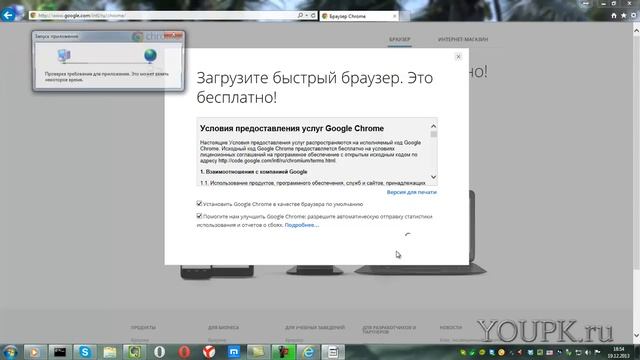This screenshot has width=640, height=360.
Task: Open the command prompt taskbar icon
Action: coord(60,352)
